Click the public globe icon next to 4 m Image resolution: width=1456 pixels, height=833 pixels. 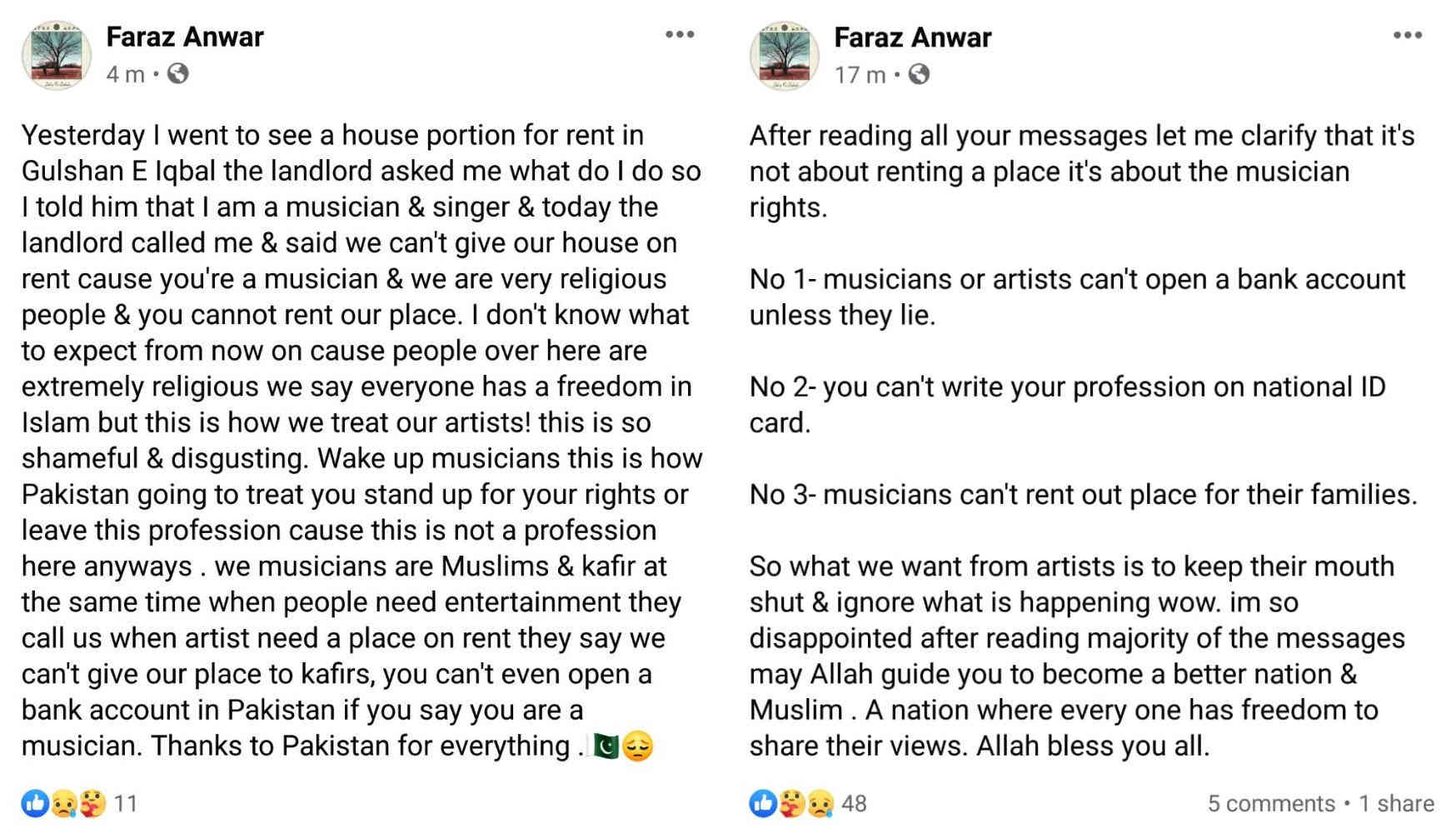pos(178,74)
